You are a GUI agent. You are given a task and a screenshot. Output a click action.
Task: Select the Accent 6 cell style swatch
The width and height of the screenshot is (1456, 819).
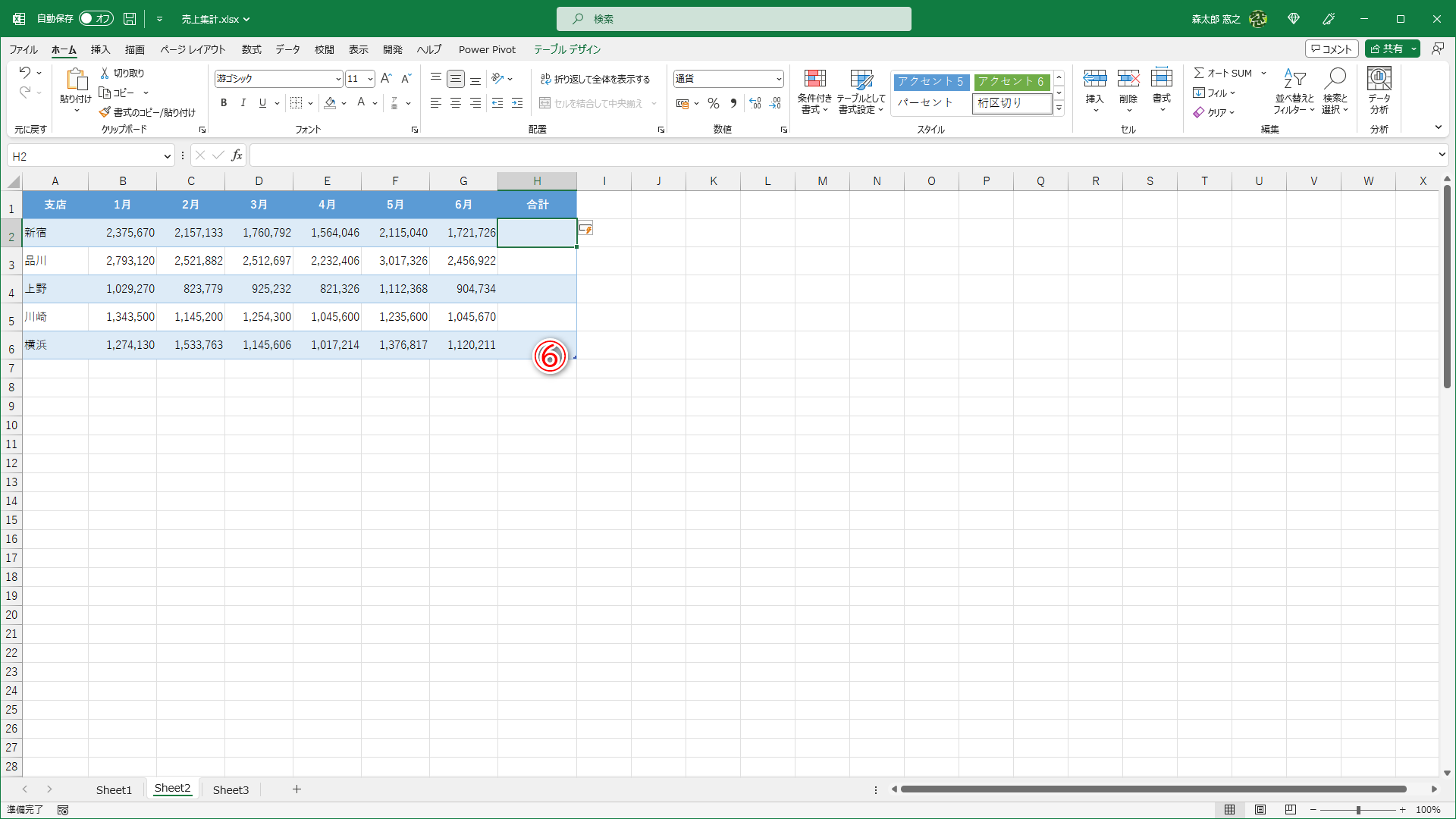(1011, 81)
